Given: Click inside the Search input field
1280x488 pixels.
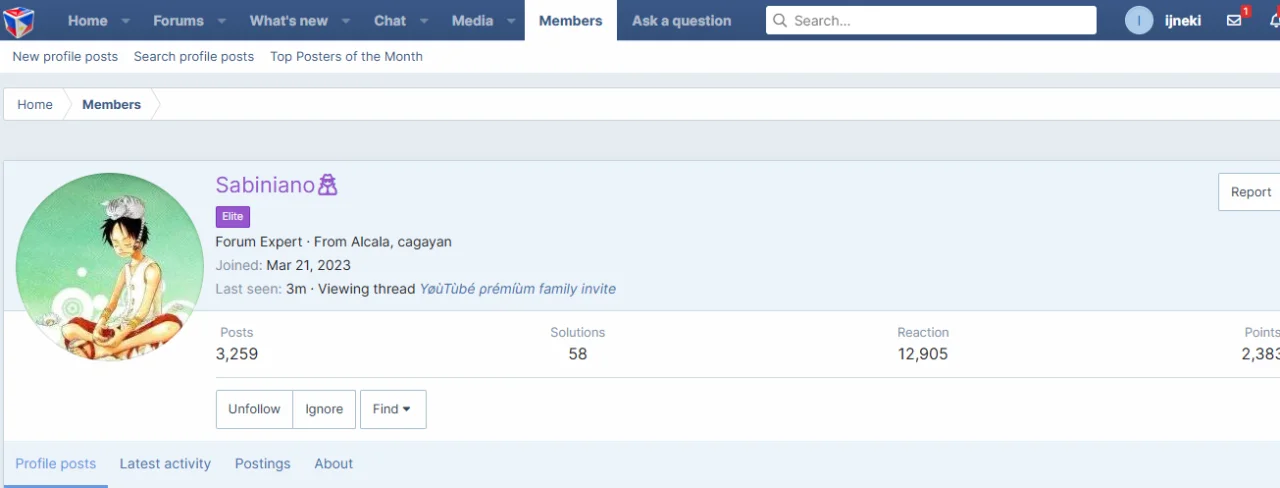Looking at the screenshot, I should [x=931, y=20].
